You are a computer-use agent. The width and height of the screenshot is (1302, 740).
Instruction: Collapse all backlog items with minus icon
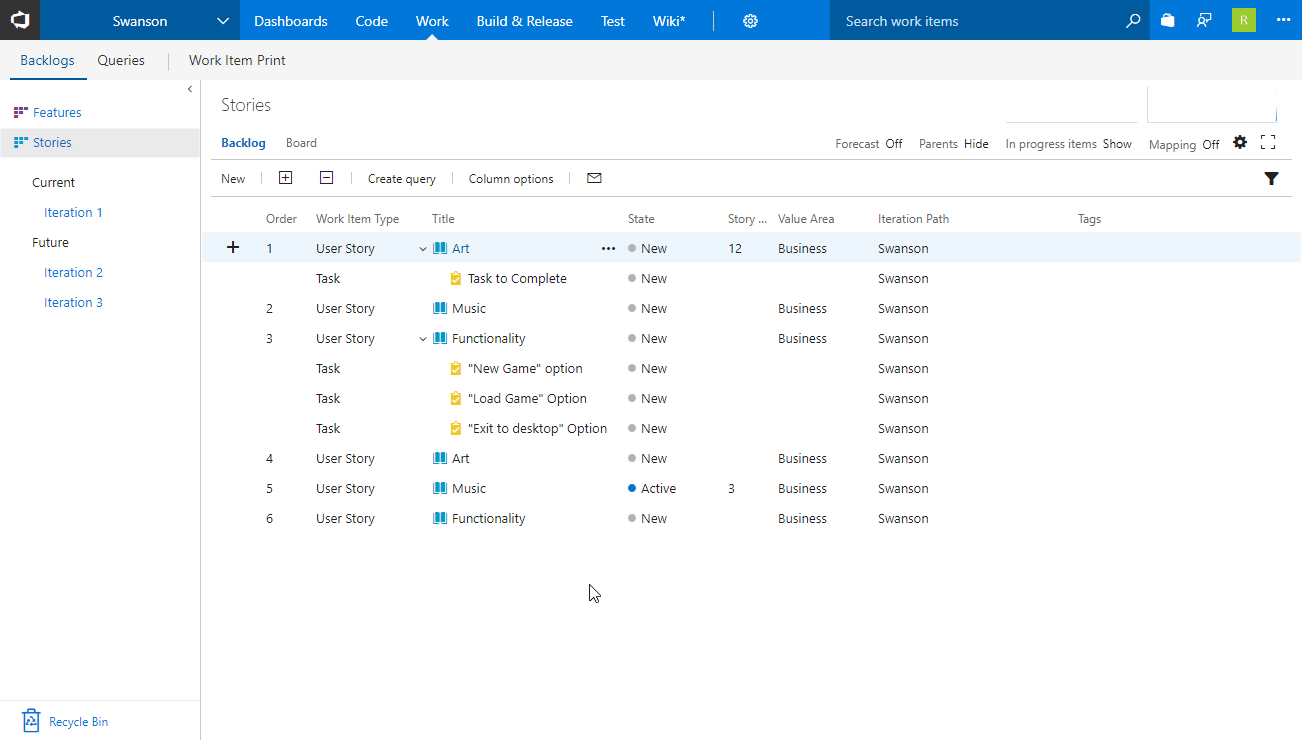click(x=326, y=177)
